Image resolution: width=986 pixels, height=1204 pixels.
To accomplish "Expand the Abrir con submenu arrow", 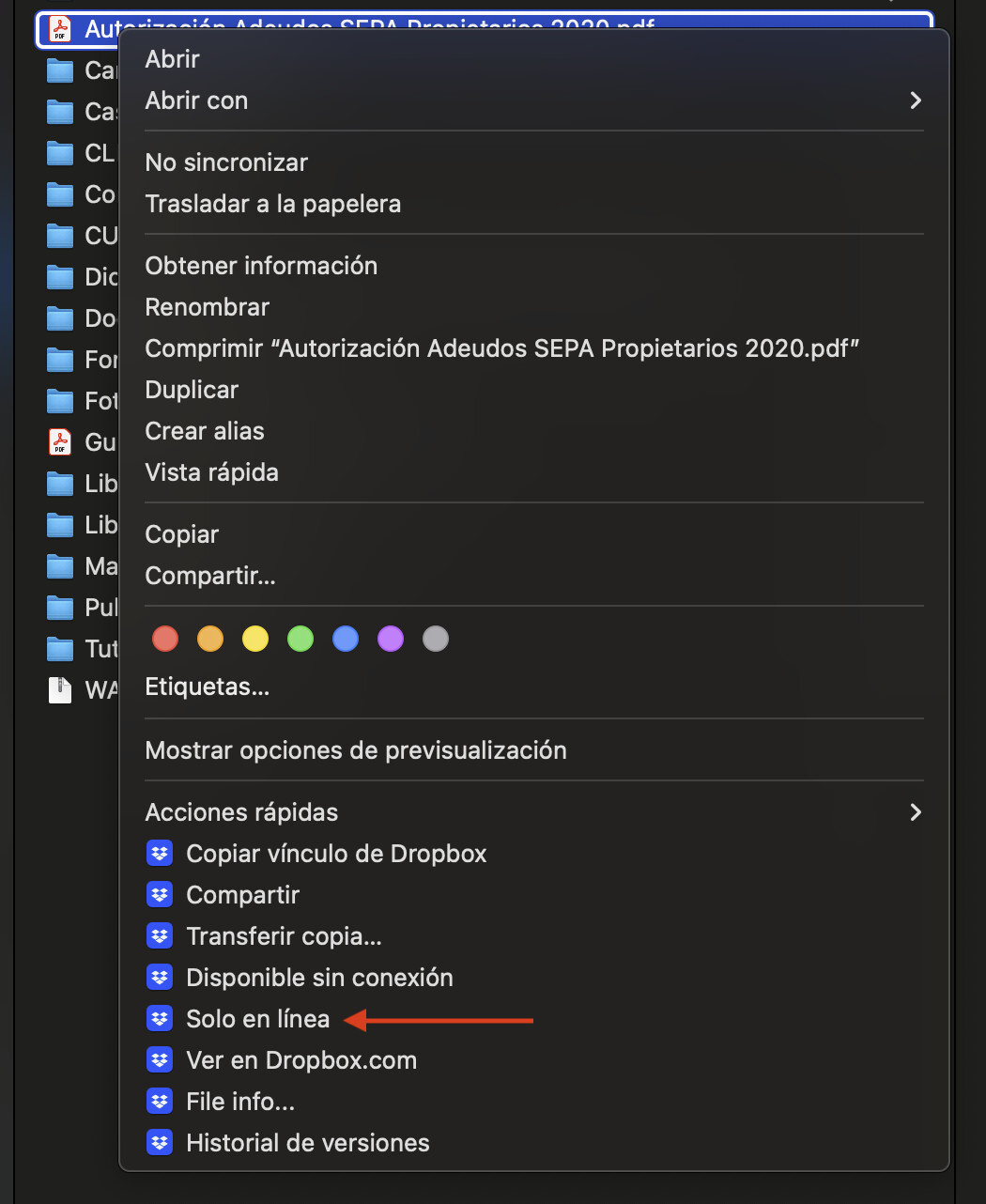I will 916,100.
